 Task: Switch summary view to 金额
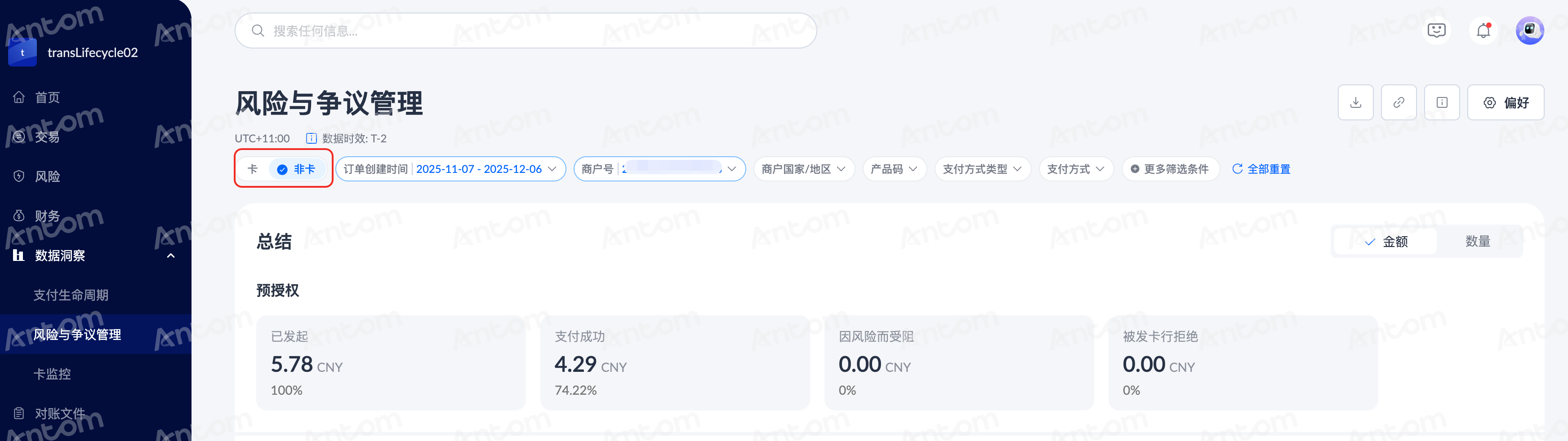pos(1385,242)
